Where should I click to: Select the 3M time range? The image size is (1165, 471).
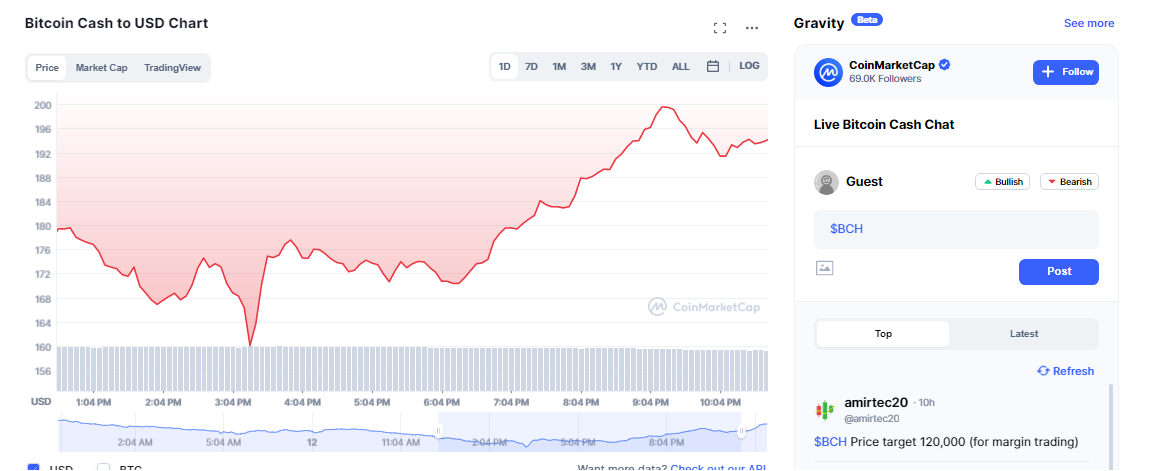588,66
